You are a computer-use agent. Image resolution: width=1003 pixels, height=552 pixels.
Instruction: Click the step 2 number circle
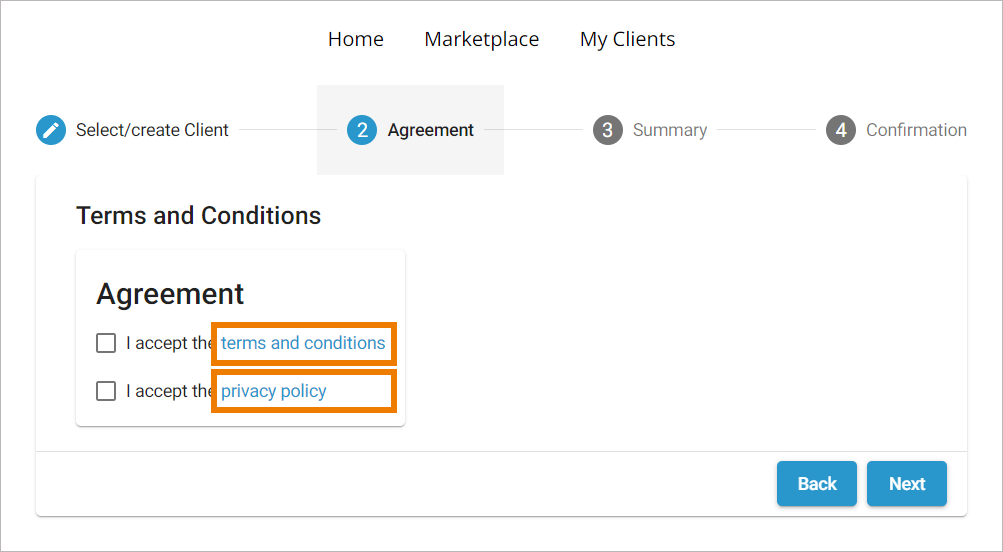[362, 130]
